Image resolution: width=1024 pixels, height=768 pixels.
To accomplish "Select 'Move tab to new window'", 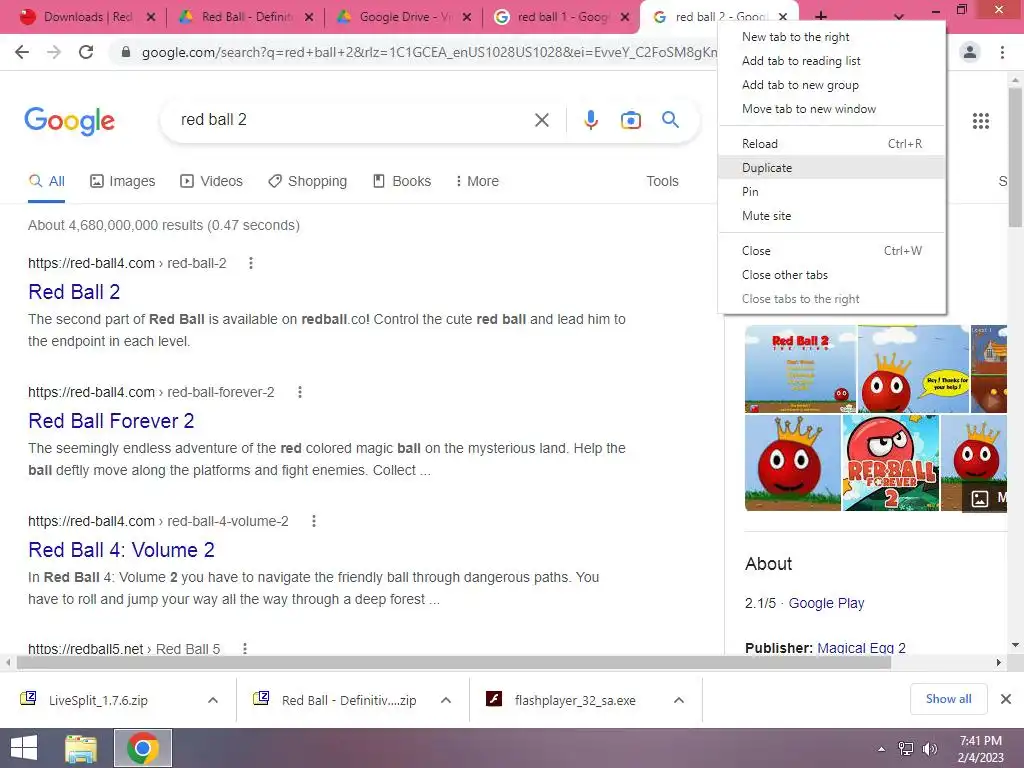I will coord(831,109).
